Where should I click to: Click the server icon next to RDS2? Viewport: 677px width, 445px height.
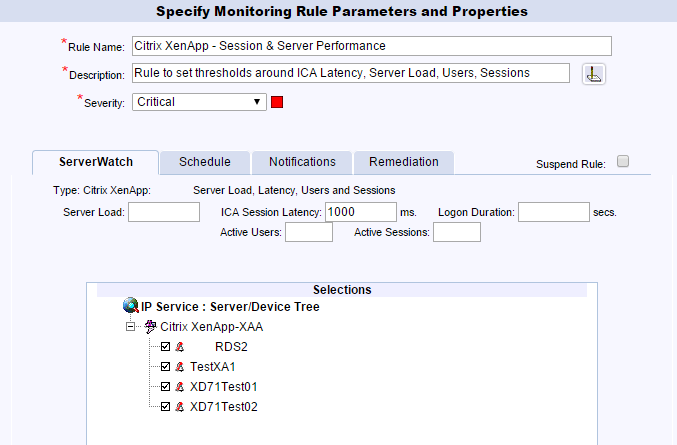pos(180,347)
